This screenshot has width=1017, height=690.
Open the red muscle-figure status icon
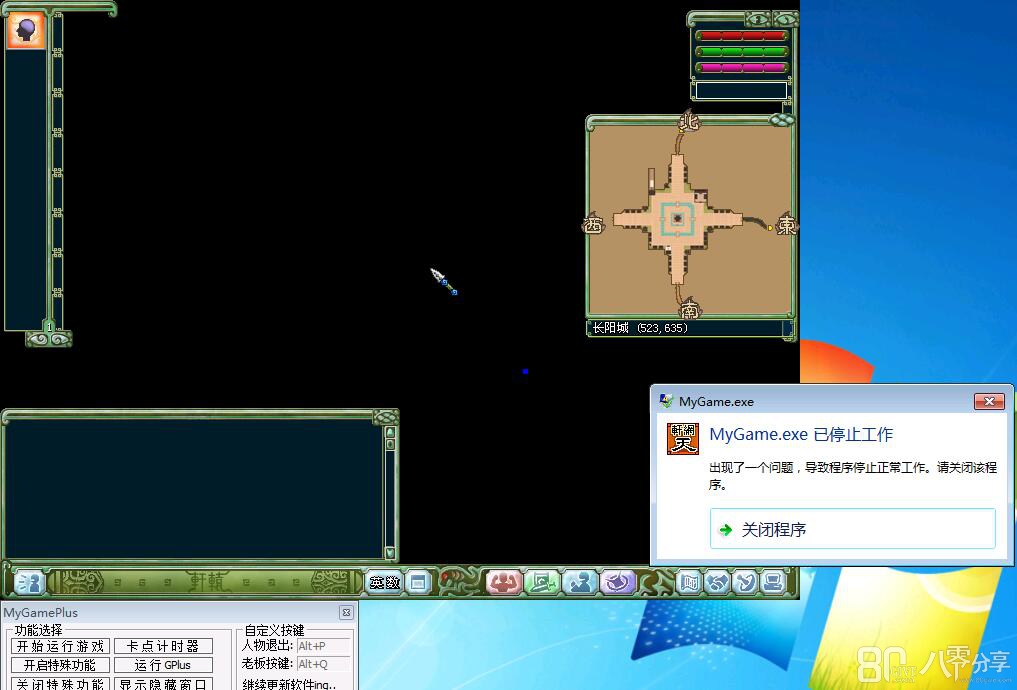(503, 582)
